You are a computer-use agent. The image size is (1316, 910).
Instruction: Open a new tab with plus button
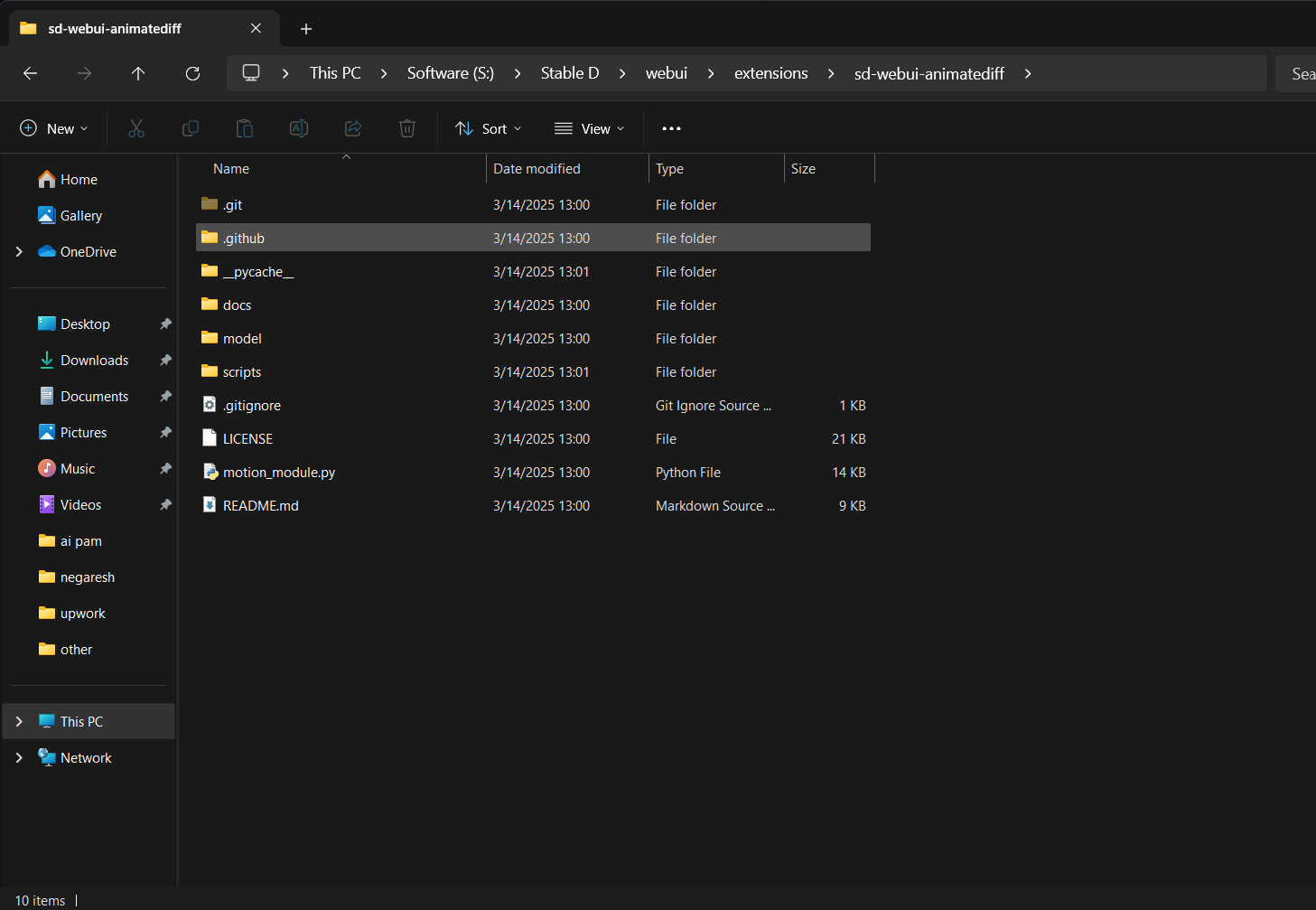(x=306, y=29)
